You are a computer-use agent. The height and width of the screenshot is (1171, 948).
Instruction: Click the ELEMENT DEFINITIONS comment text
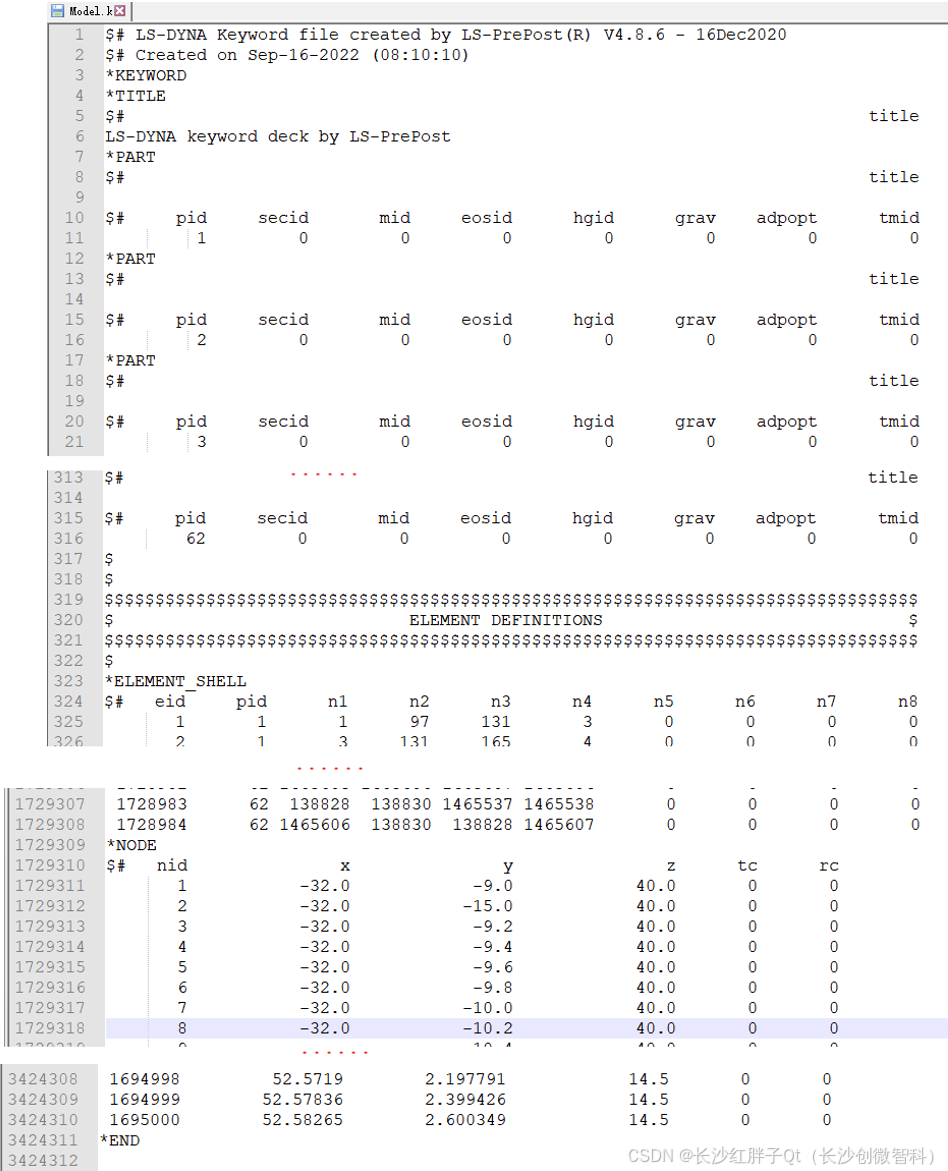[x=505, y=620]
